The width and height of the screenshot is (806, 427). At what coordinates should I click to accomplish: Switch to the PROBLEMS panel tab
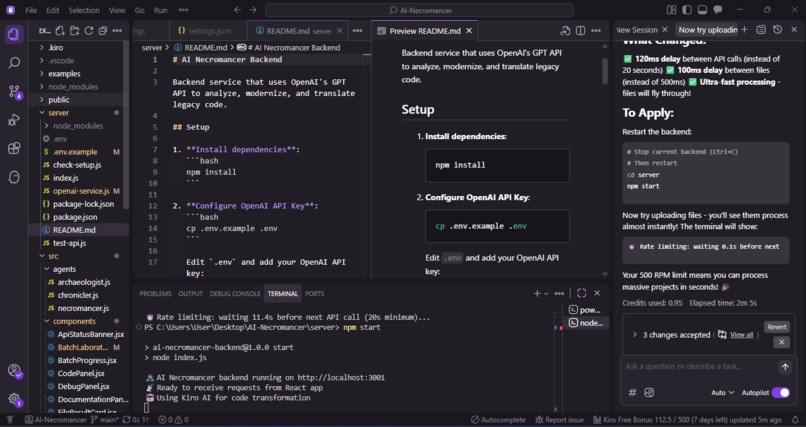point(155,293)
